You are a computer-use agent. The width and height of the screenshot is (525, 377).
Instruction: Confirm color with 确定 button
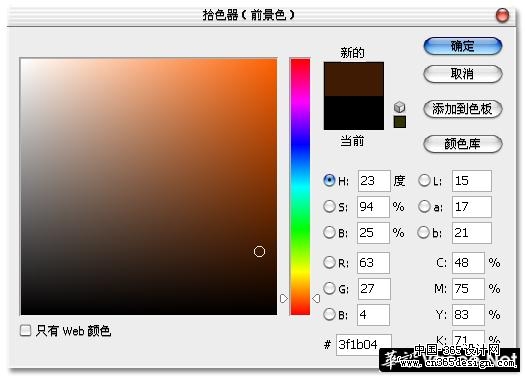(463, 46)
